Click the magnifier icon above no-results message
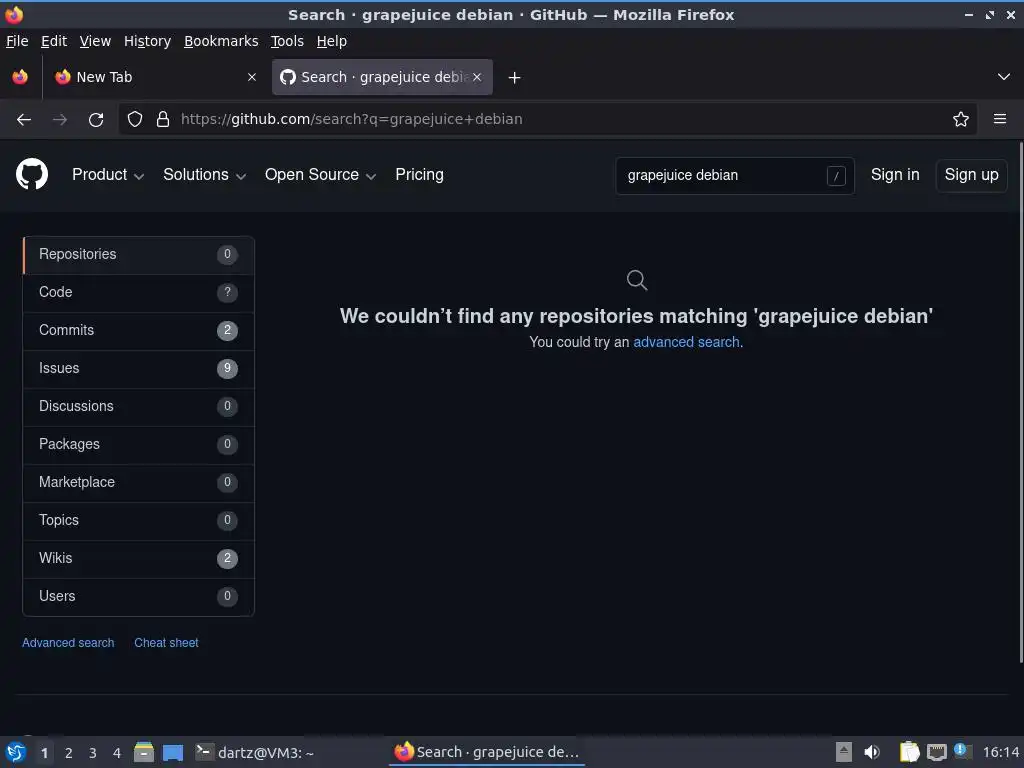This screenshot has width=1024, height=768. coord(637,280)
